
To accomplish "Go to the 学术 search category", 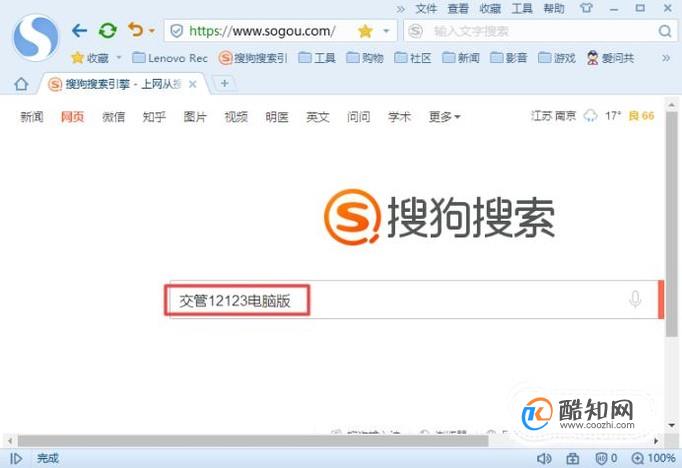I will pyautogui.click(x=399, y=117).
